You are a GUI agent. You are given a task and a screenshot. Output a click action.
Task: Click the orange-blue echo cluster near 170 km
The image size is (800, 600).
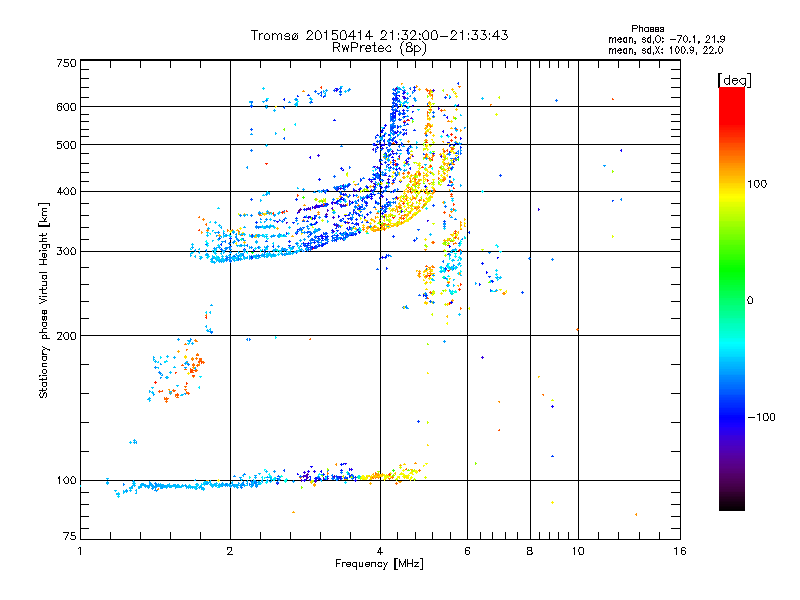pos(176,370)
